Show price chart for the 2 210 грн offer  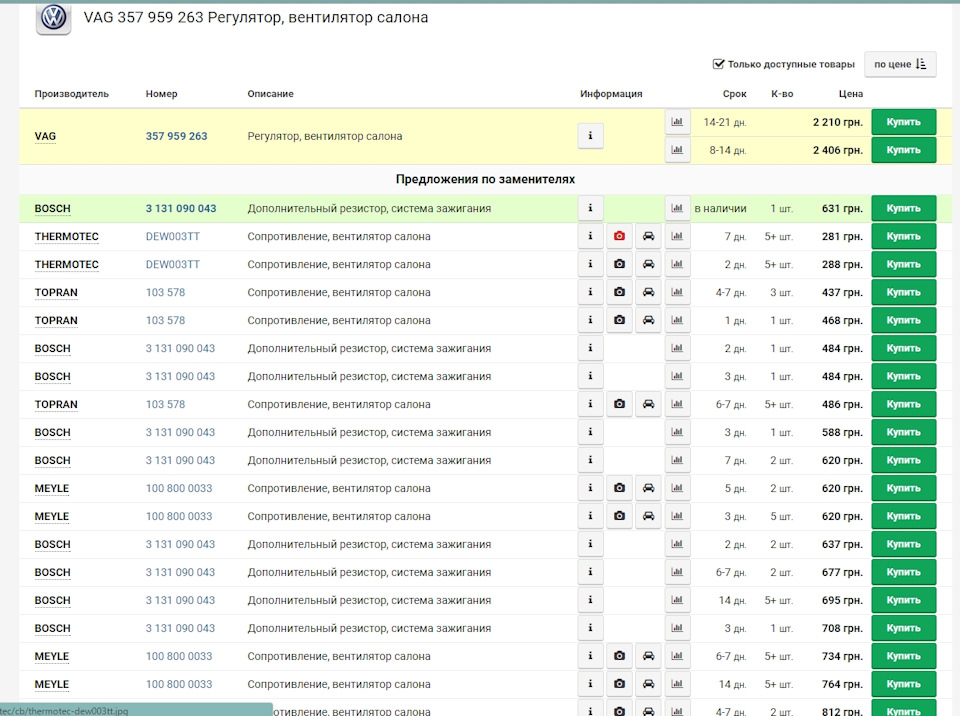pyautogui.click(x=677, y=122)
